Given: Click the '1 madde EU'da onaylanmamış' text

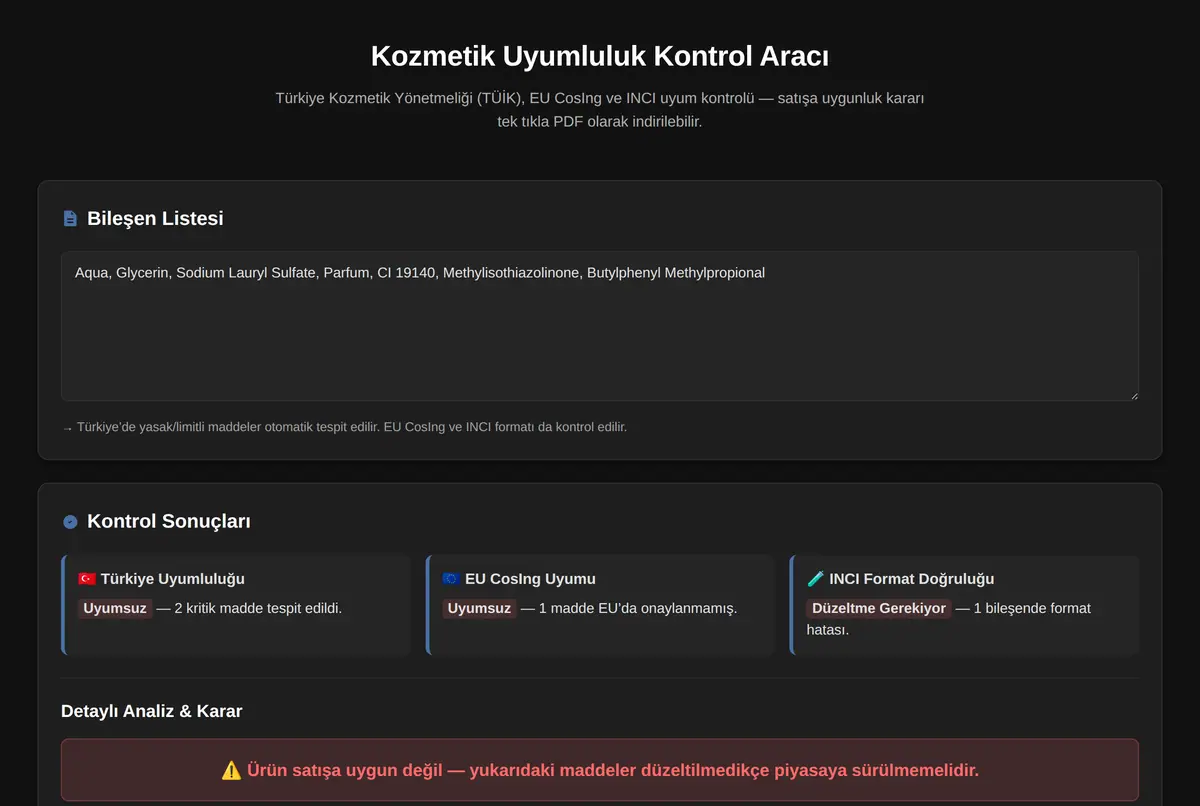Looking at the screenshot, I should (x=638, y=608).
